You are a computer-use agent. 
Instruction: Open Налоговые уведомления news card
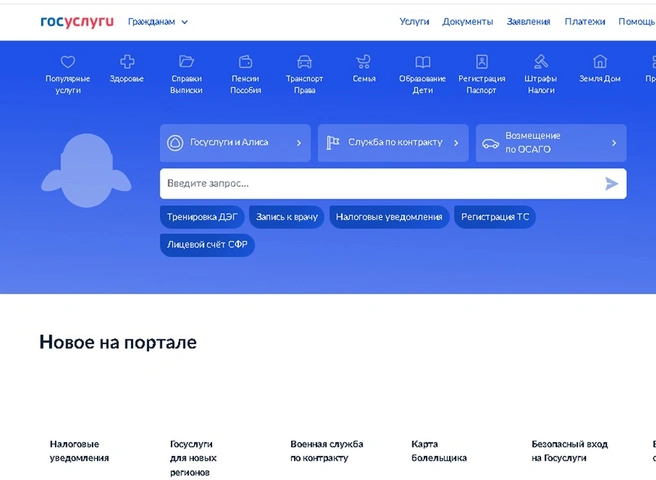[79, 451]
